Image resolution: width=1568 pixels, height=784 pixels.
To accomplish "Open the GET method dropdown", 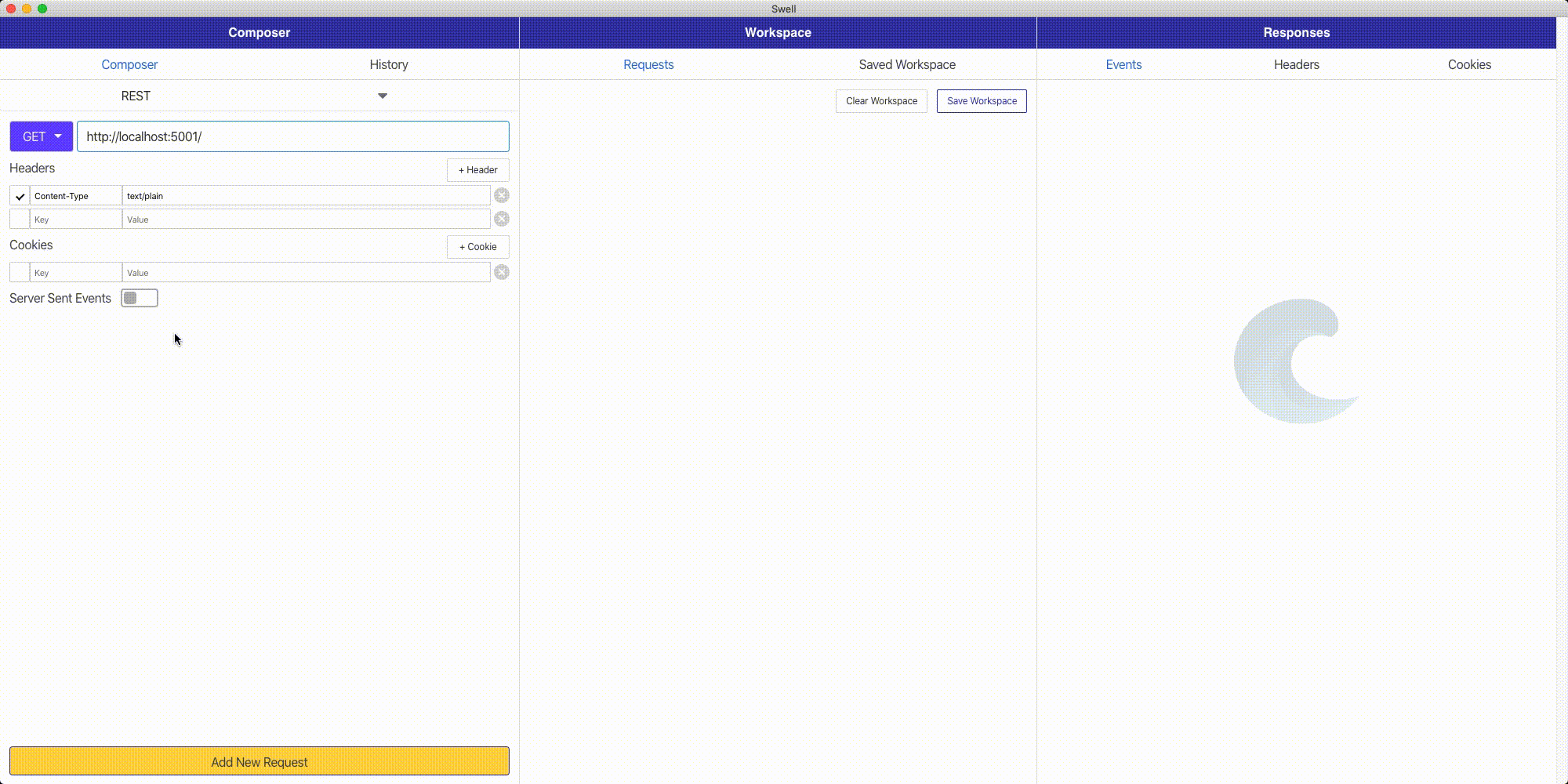I will point(42,136).
